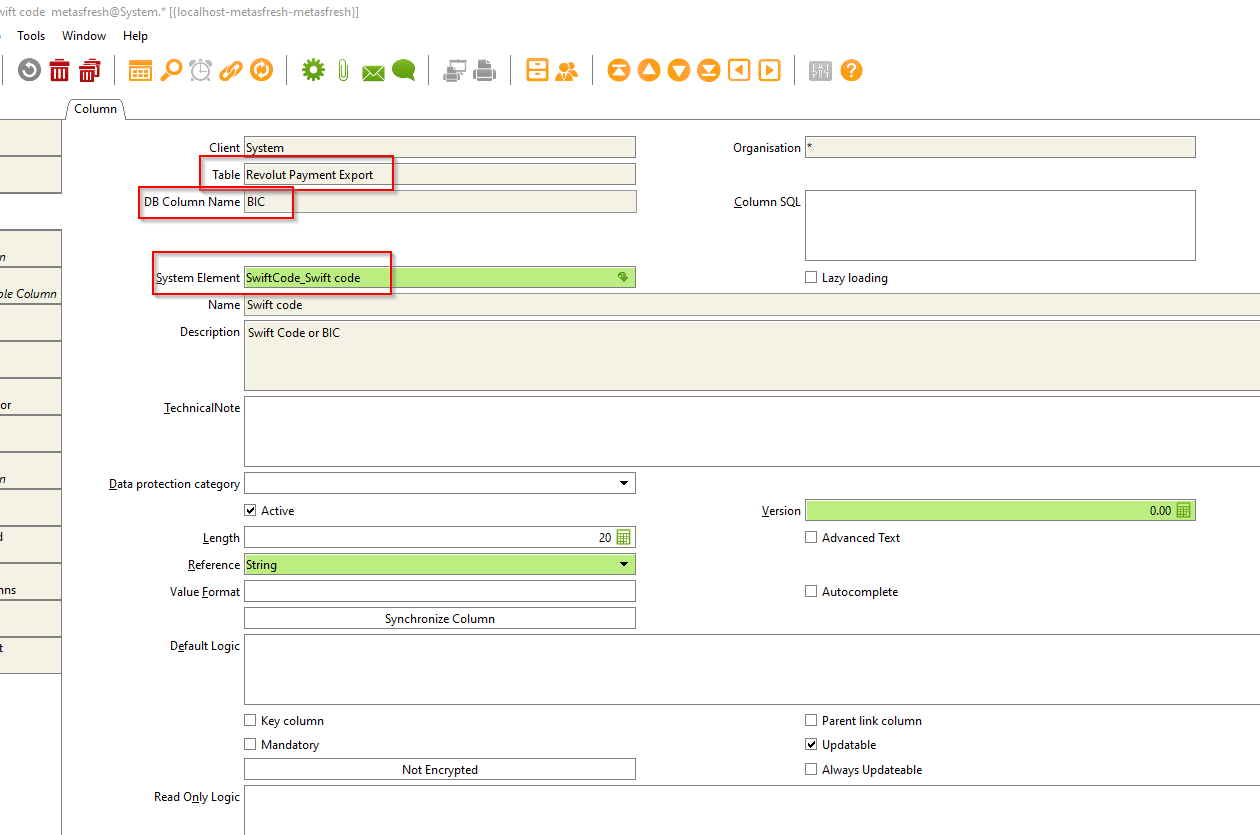Click the detail tab right-arrow icon
This screenshot has width=1260, height=835.
click(769, 70)
